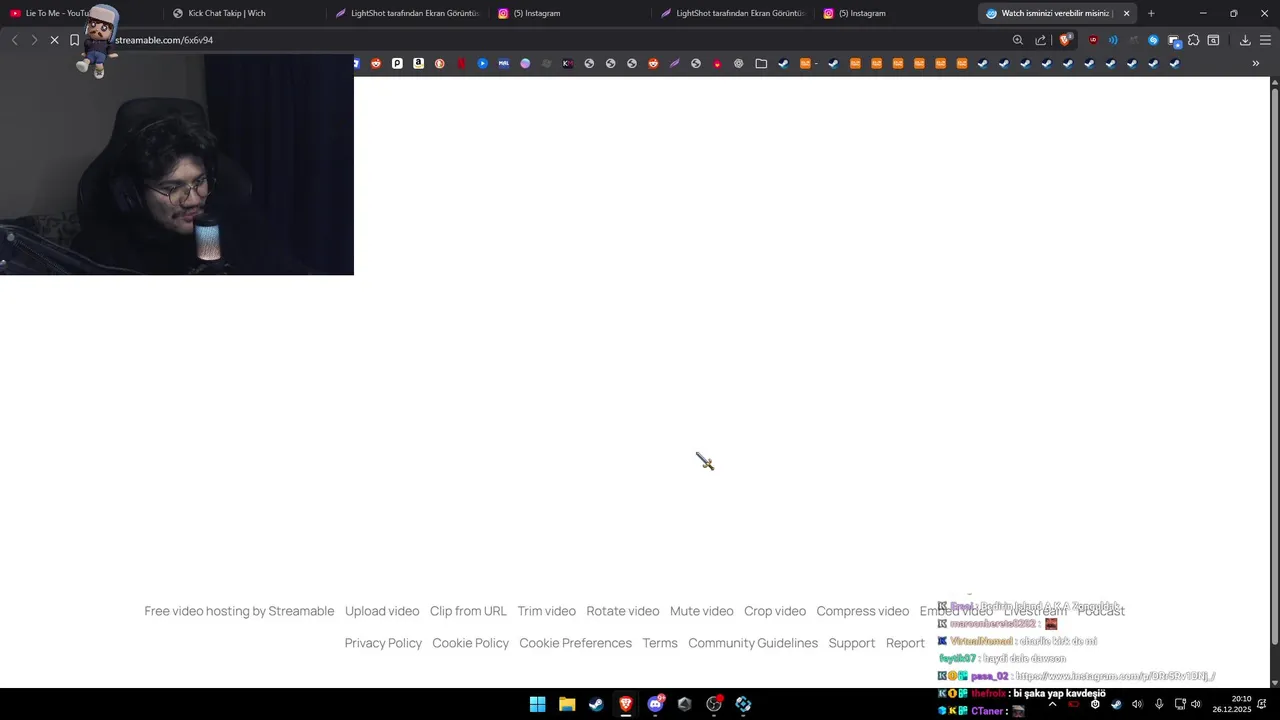Open Cookie Preferences link
Image resolution: width=1280 pixels, height=720 pixels.
click(x=575, y=643)
